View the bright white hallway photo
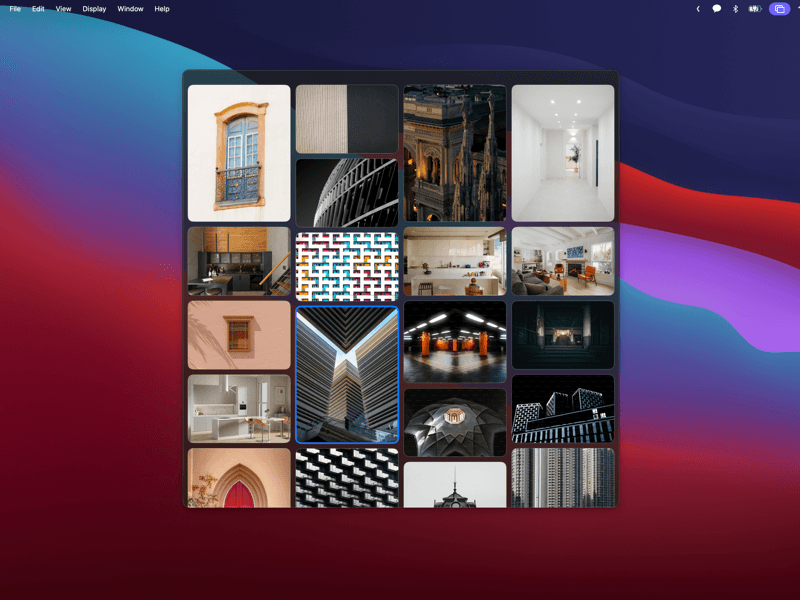 (563, 151)
